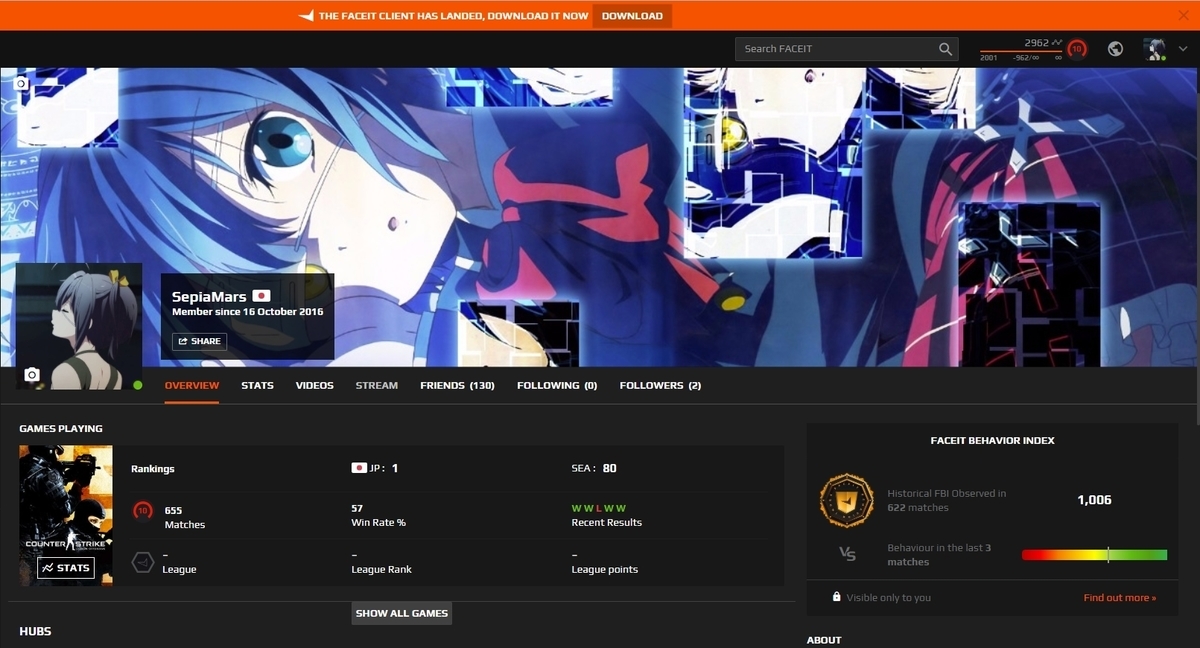The image size is (1200, 648).
Task: Click the League points label
Action: coord(605,569)
